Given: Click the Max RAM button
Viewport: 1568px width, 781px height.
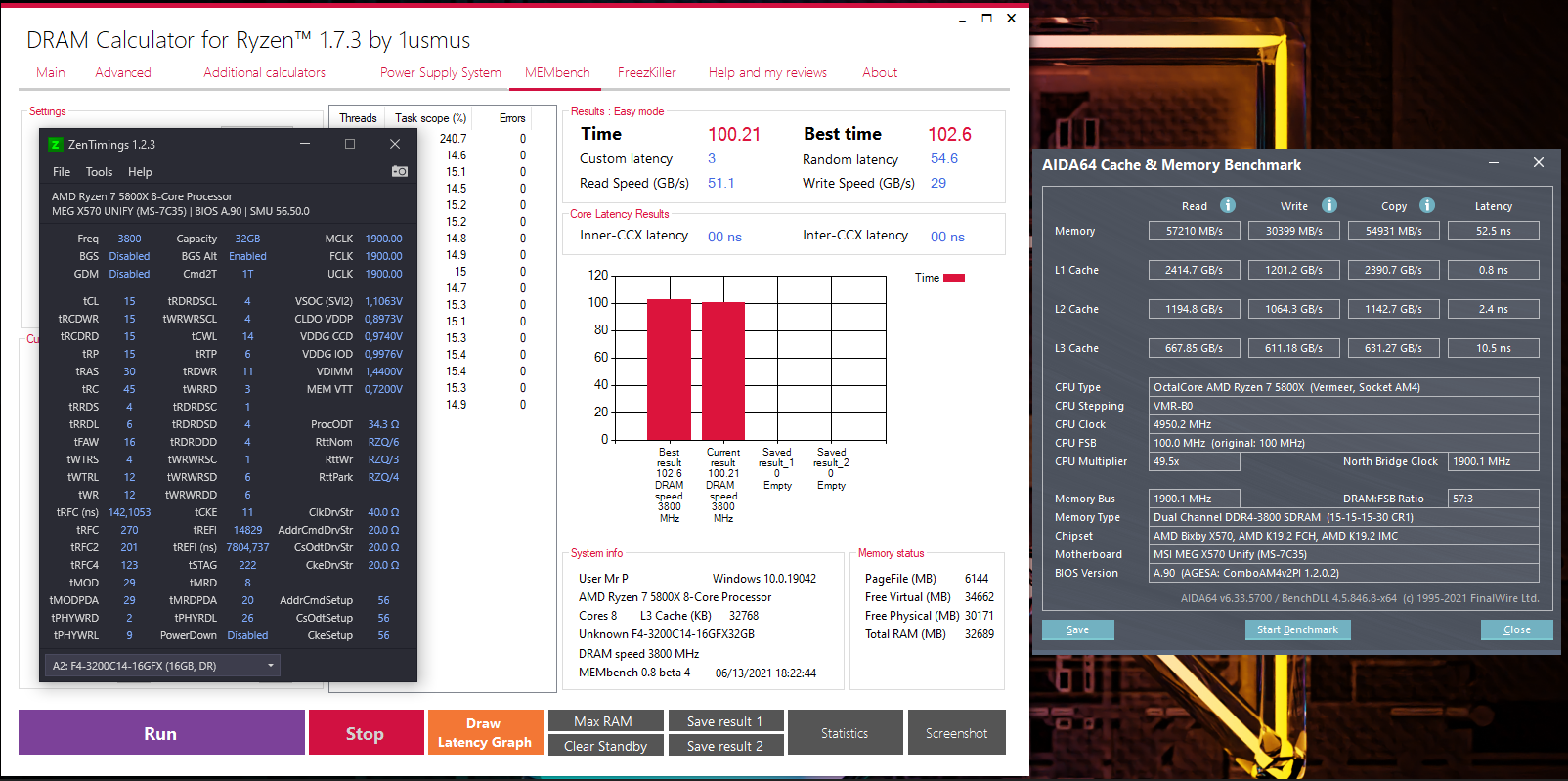Looking at the screenshot, I should pyautogui.click(x=605, y=720).
